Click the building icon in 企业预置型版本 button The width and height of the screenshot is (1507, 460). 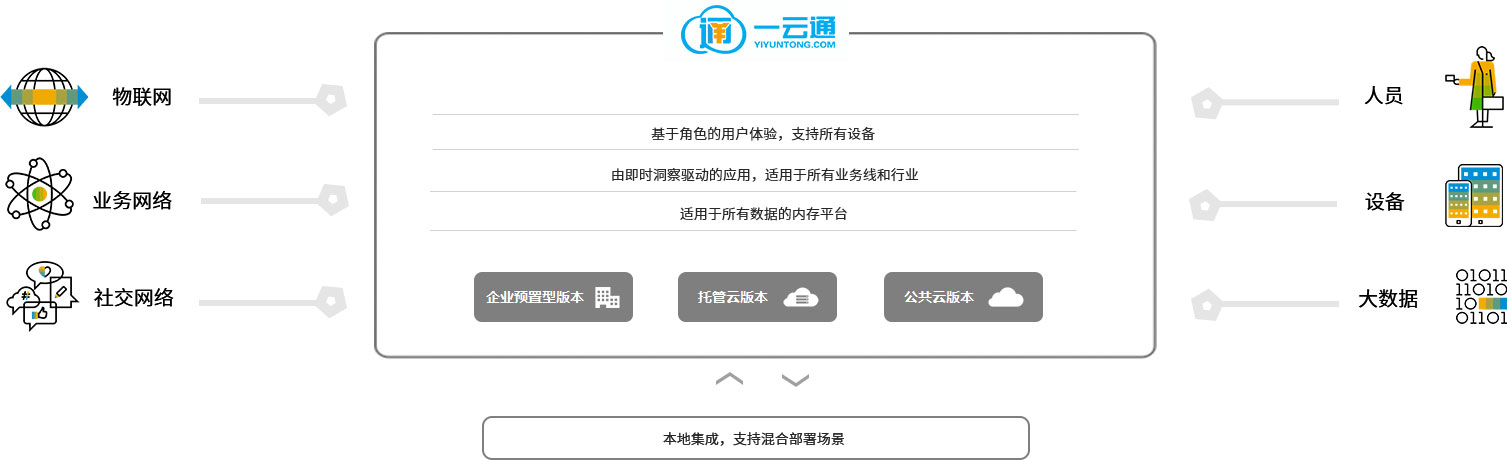click(607, 297)
